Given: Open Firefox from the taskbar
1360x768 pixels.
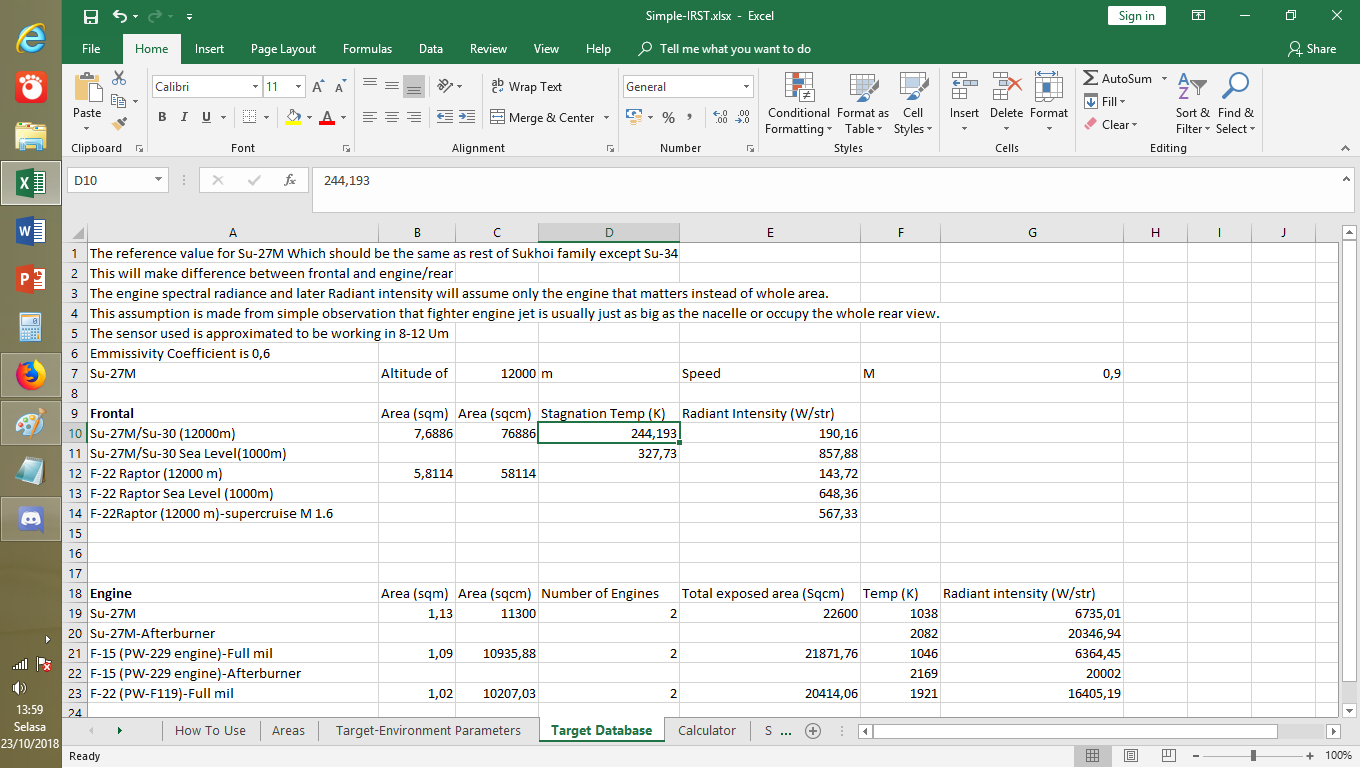Looking at the screenshot, I should click(31, 375).
